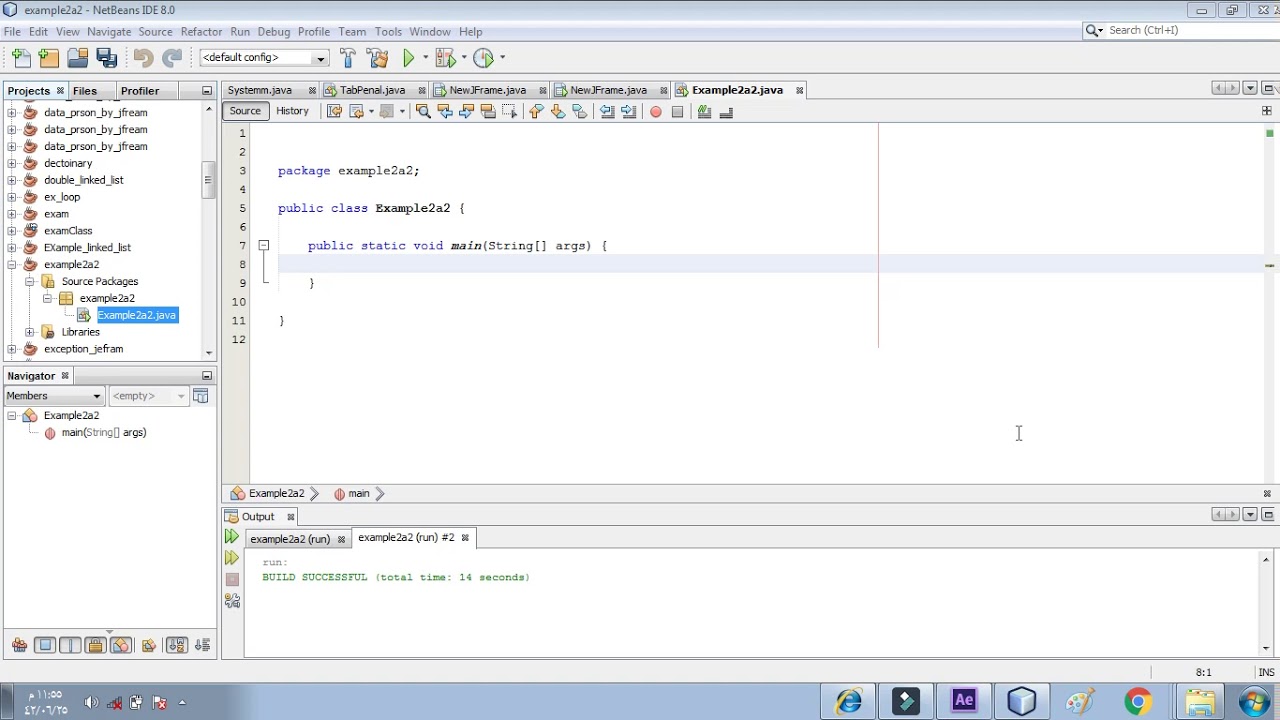Re-run the build from the Output window
This screenshot has width=1280, height=720.
coord(232,538)
